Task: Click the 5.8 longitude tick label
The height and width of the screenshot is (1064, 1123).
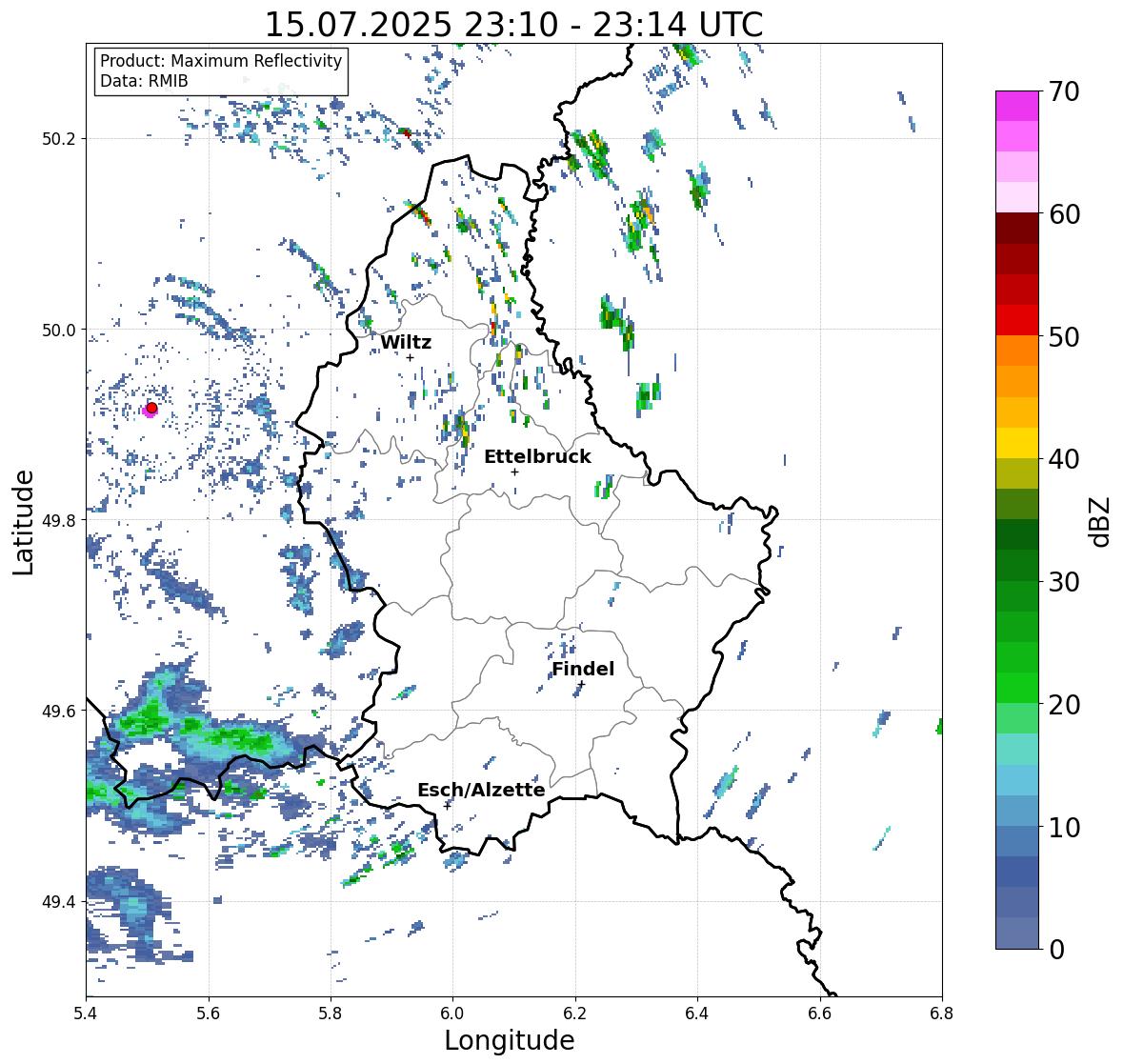Action: (331, 1013)
